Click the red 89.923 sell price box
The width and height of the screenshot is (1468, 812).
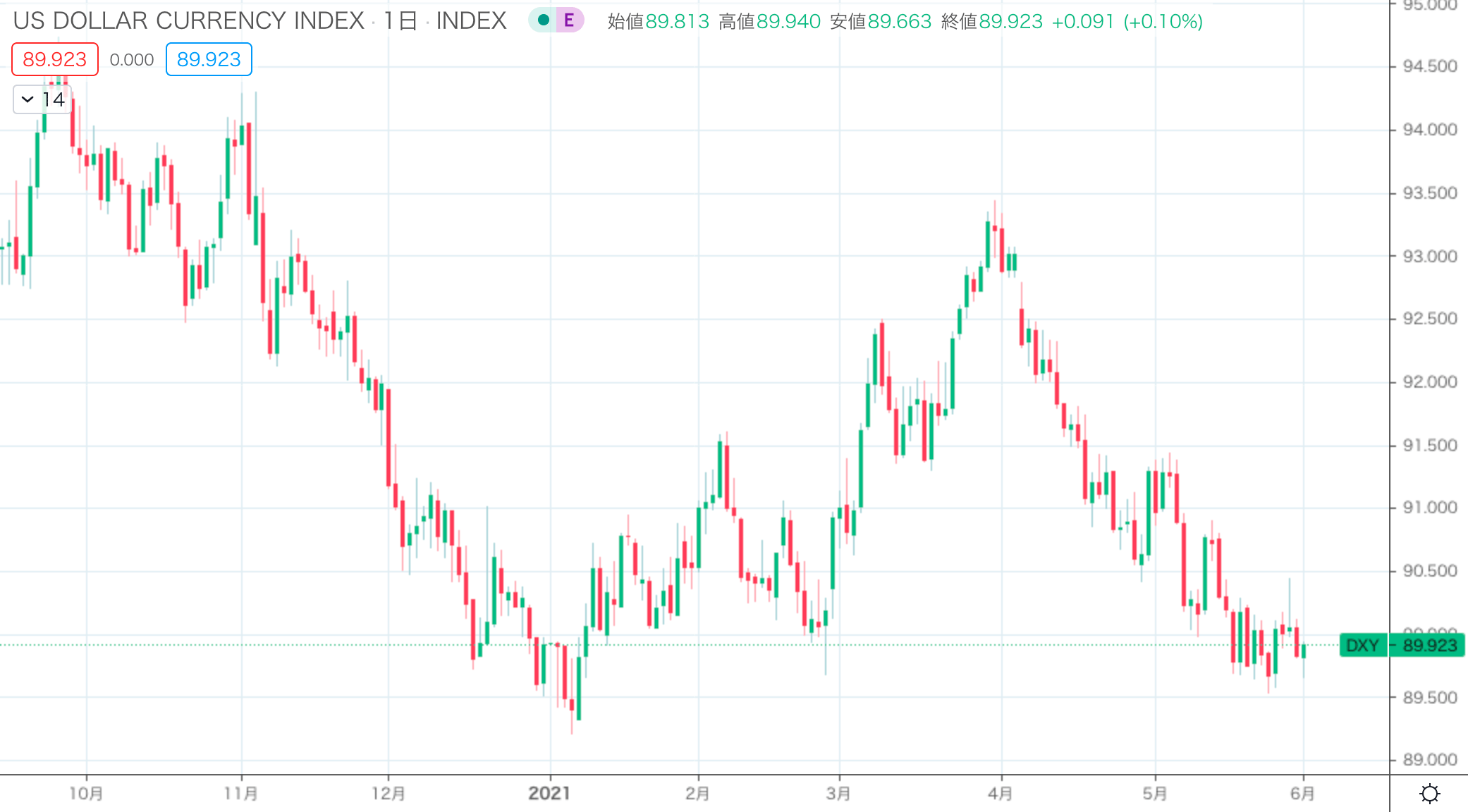tap(55, 59)
